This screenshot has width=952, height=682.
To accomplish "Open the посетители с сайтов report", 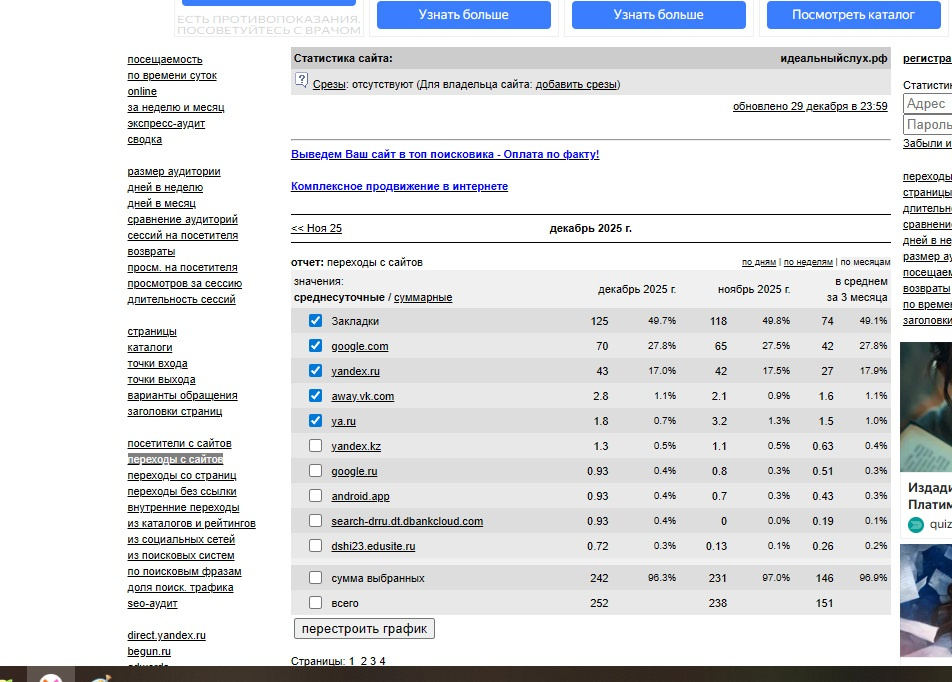I will tap(179, 443).
